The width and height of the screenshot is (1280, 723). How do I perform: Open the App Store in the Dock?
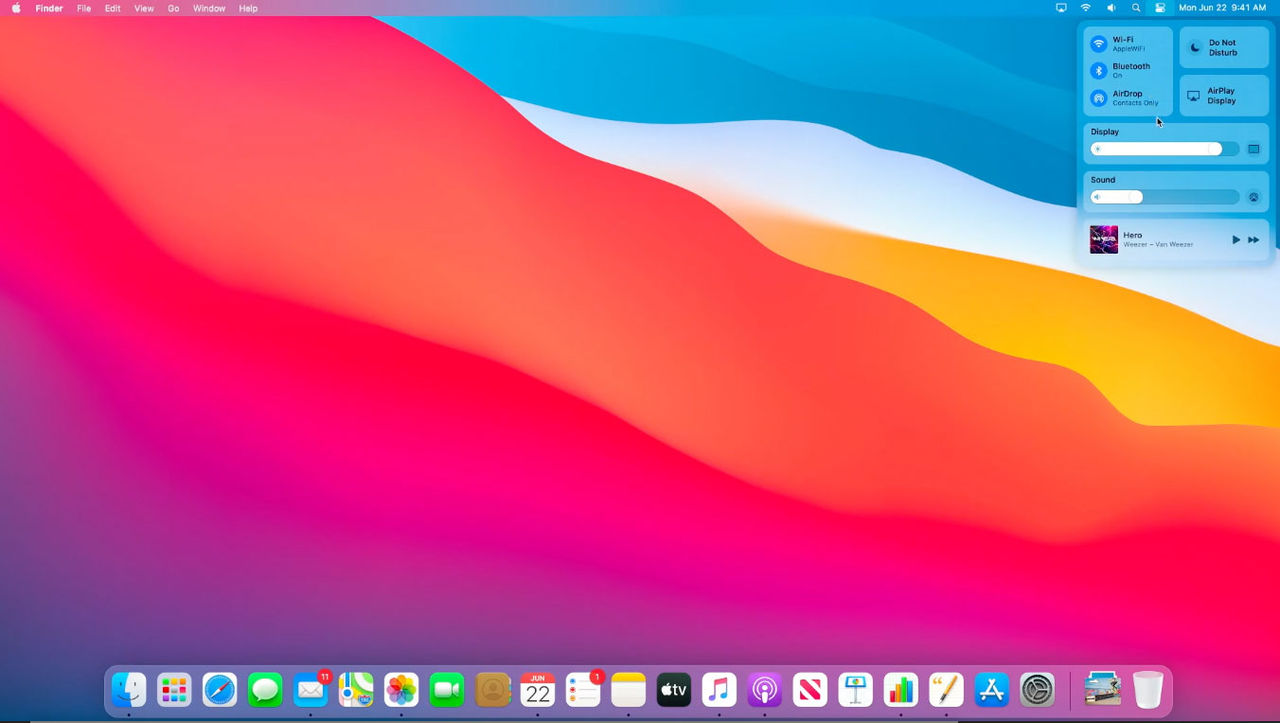tap(992, 689)
